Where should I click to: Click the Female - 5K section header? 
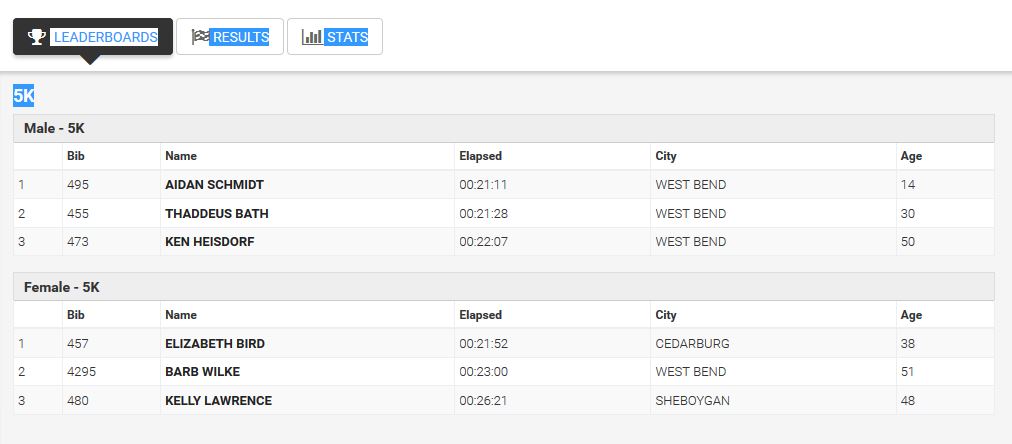62,288
